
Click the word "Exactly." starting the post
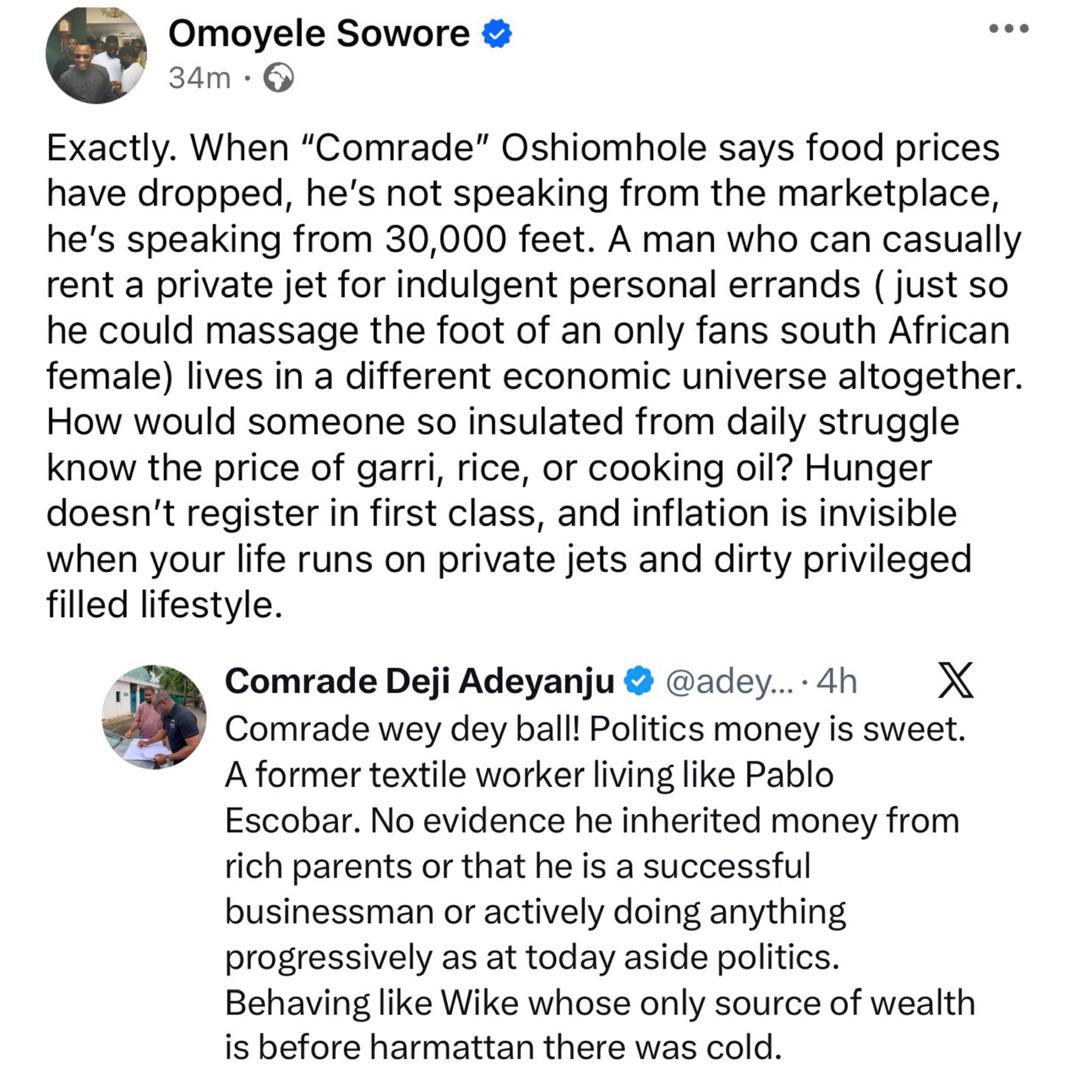point(112,149)
